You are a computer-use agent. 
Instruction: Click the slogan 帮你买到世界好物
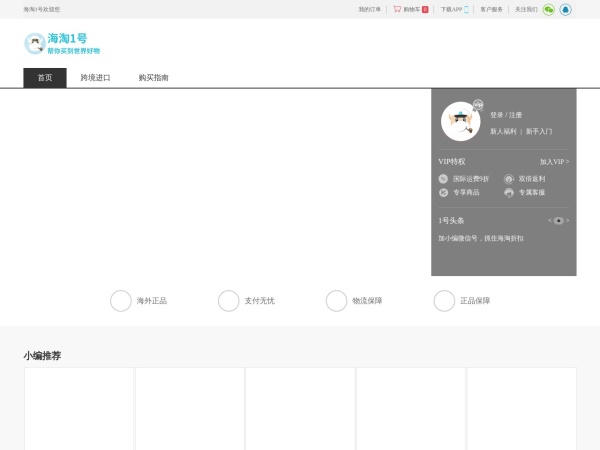[73, 51]
